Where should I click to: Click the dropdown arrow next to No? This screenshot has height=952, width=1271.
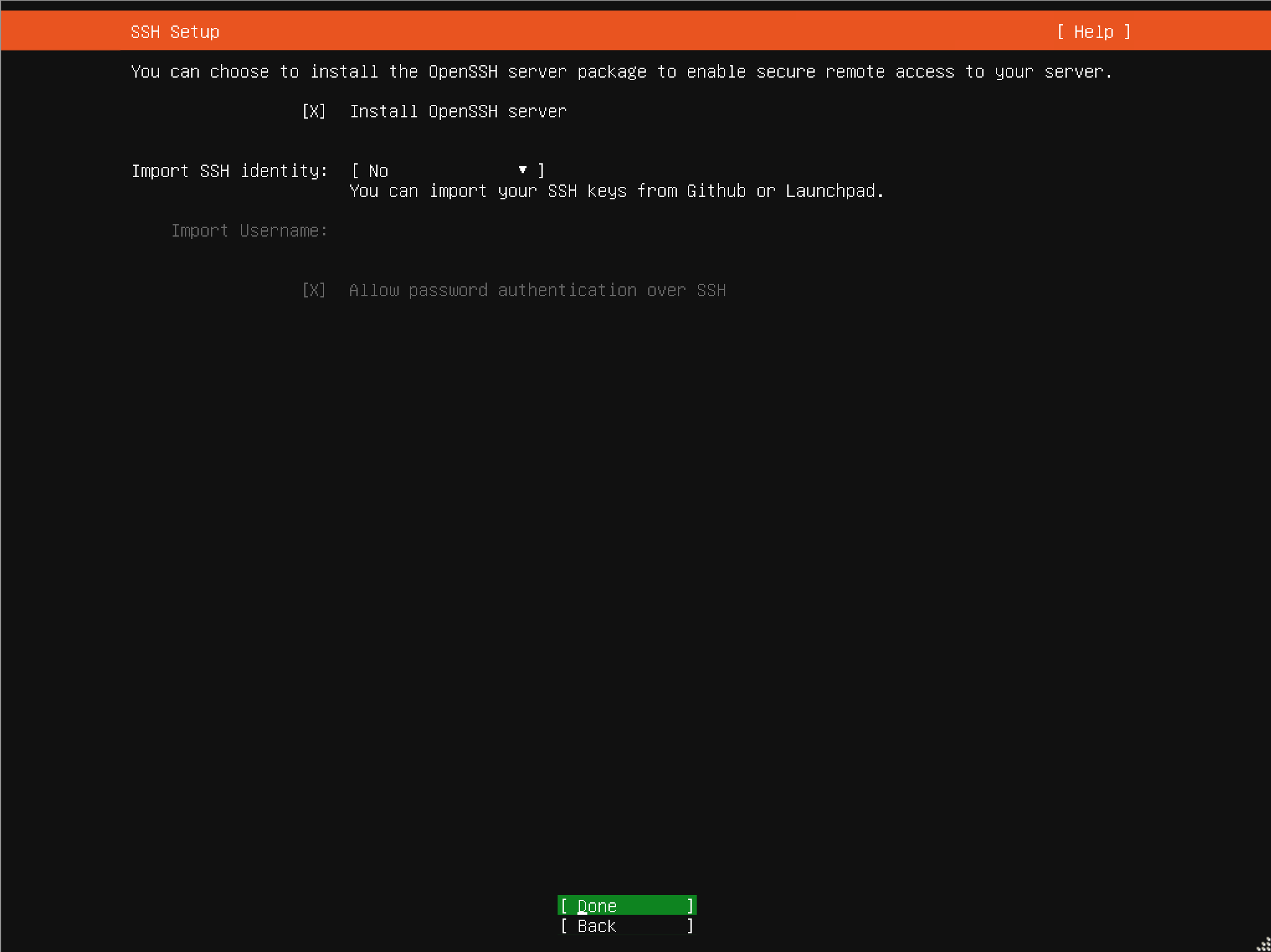[522, 170]
